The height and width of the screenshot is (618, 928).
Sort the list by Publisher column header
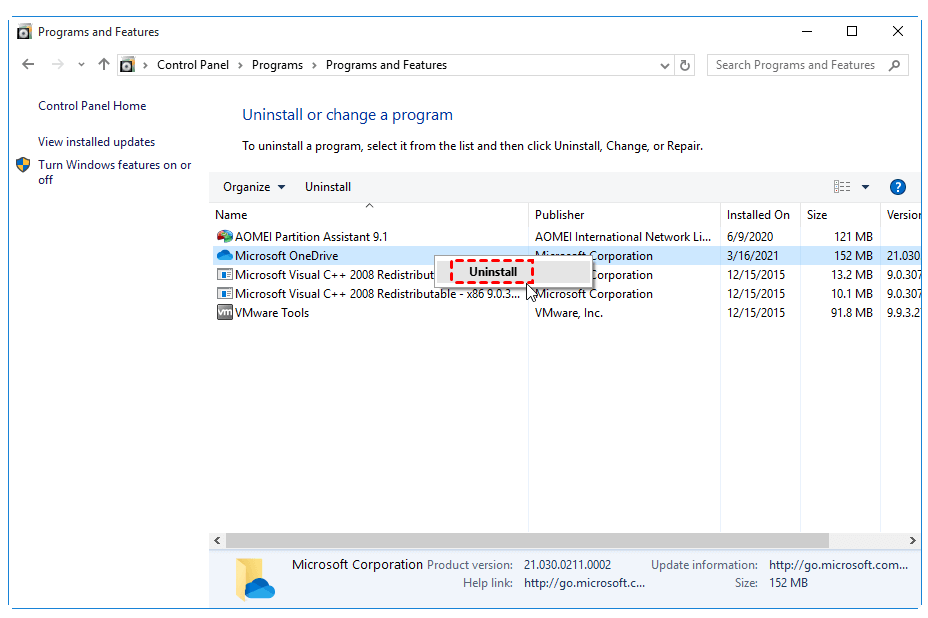[x=560, y=215]
